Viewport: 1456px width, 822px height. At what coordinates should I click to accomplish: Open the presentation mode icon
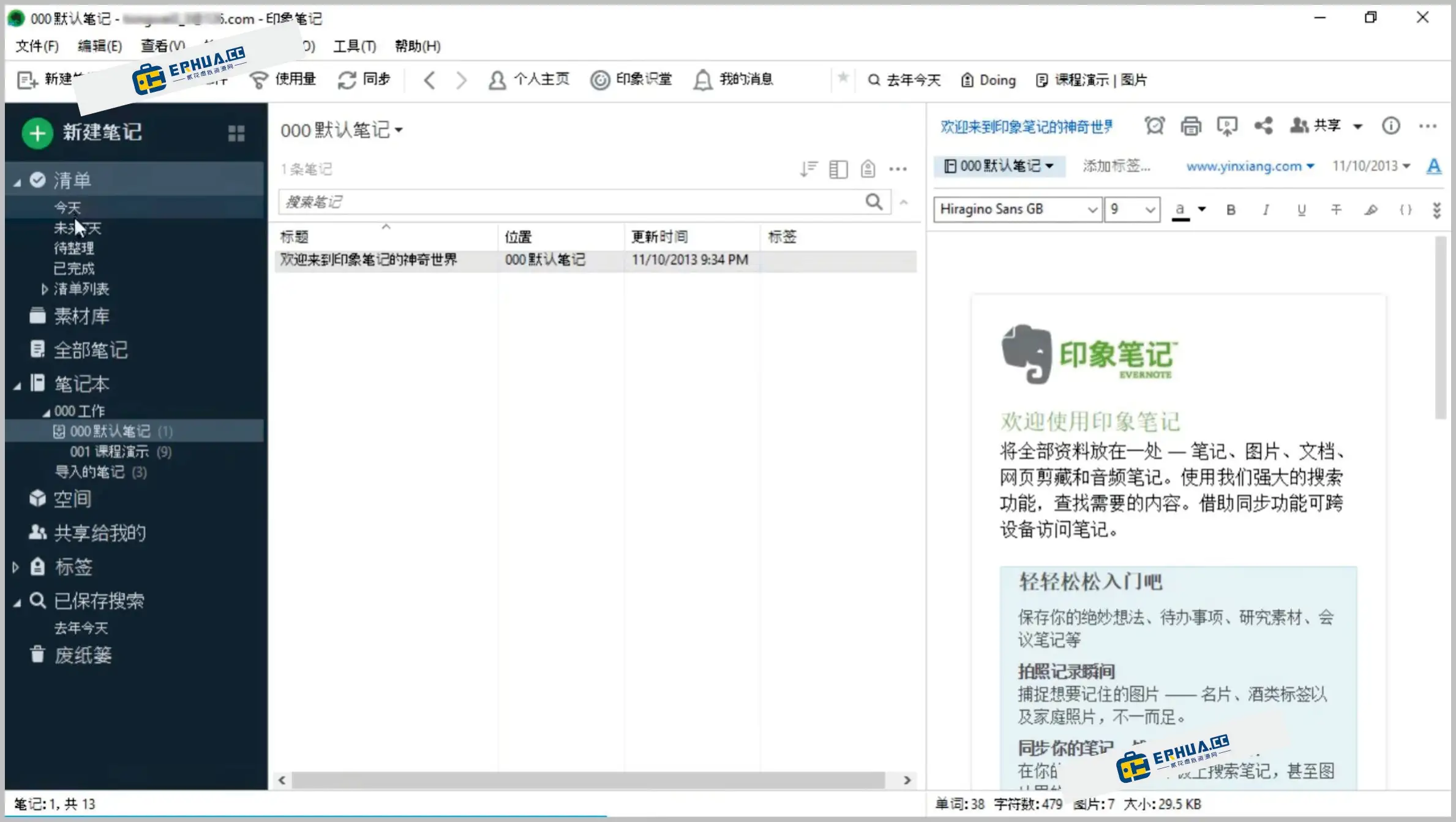(x=1226, y=126)
